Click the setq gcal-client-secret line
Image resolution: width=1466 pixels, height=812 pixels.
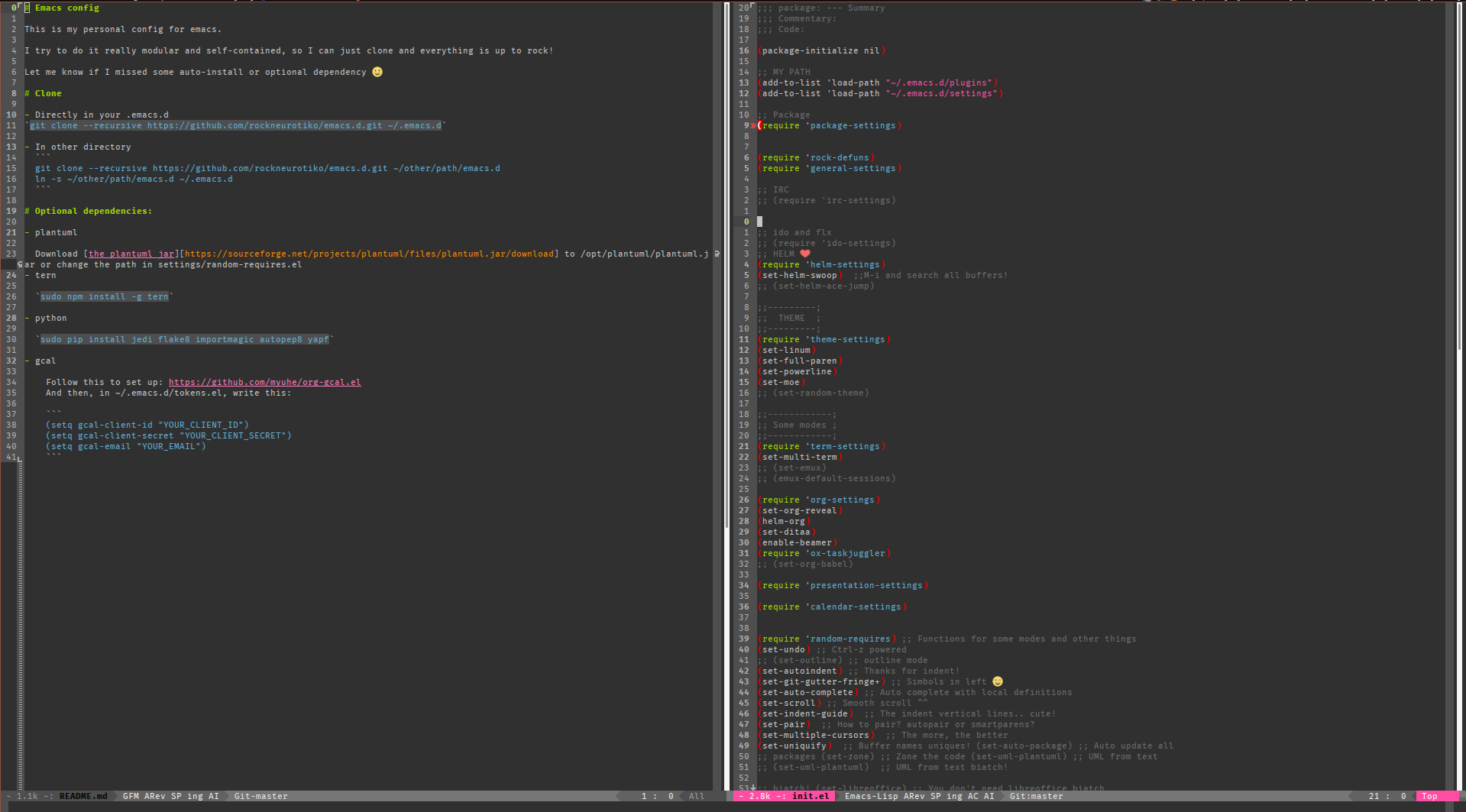click(x=169, y=435)
